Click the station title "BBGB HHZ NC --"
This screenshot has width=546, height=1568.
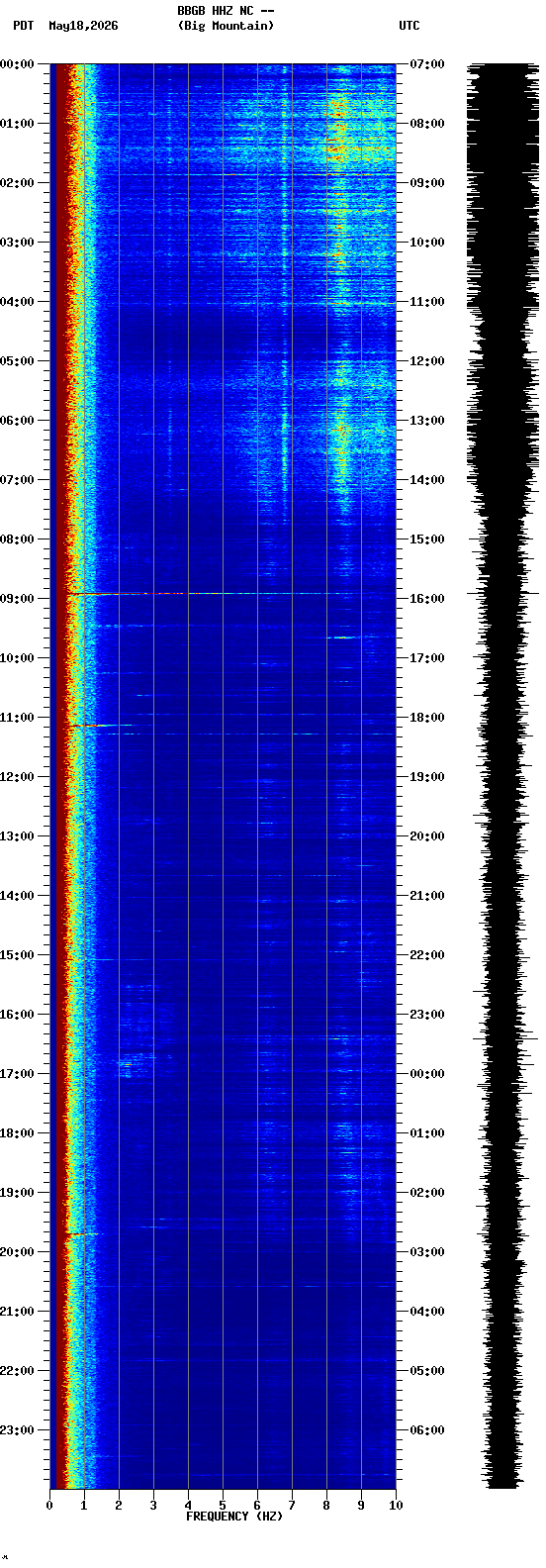click(226, 11)
